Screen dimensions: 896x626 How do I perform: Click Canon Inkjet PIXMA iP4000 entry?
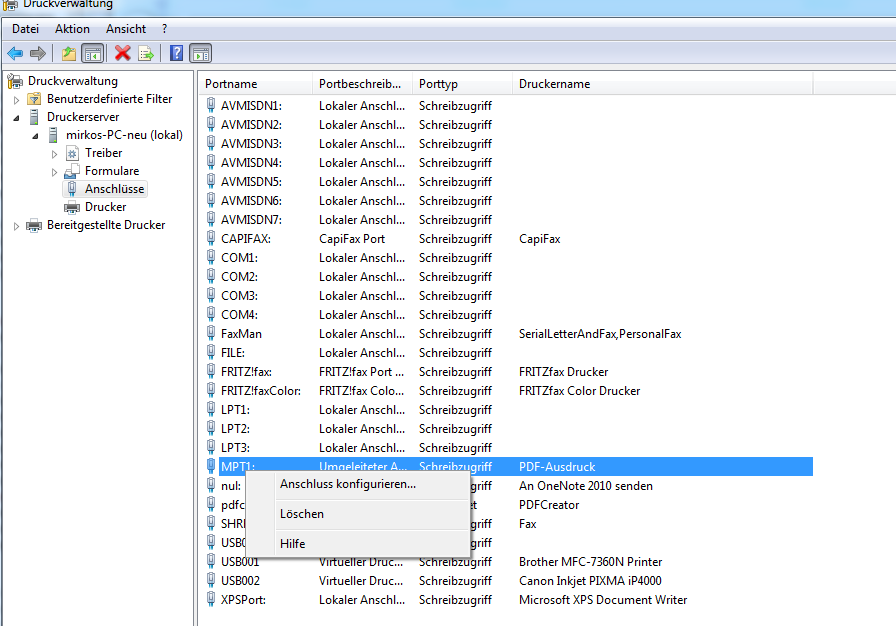(x=590, y=581)
